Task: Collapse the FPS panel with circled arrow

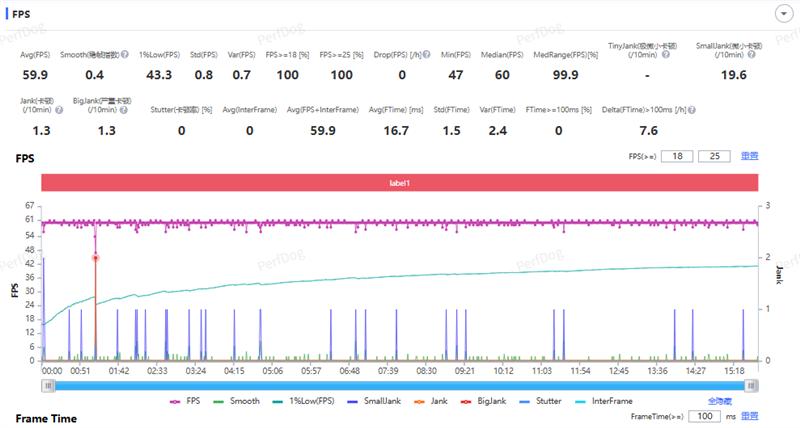Action: [784, 14]
